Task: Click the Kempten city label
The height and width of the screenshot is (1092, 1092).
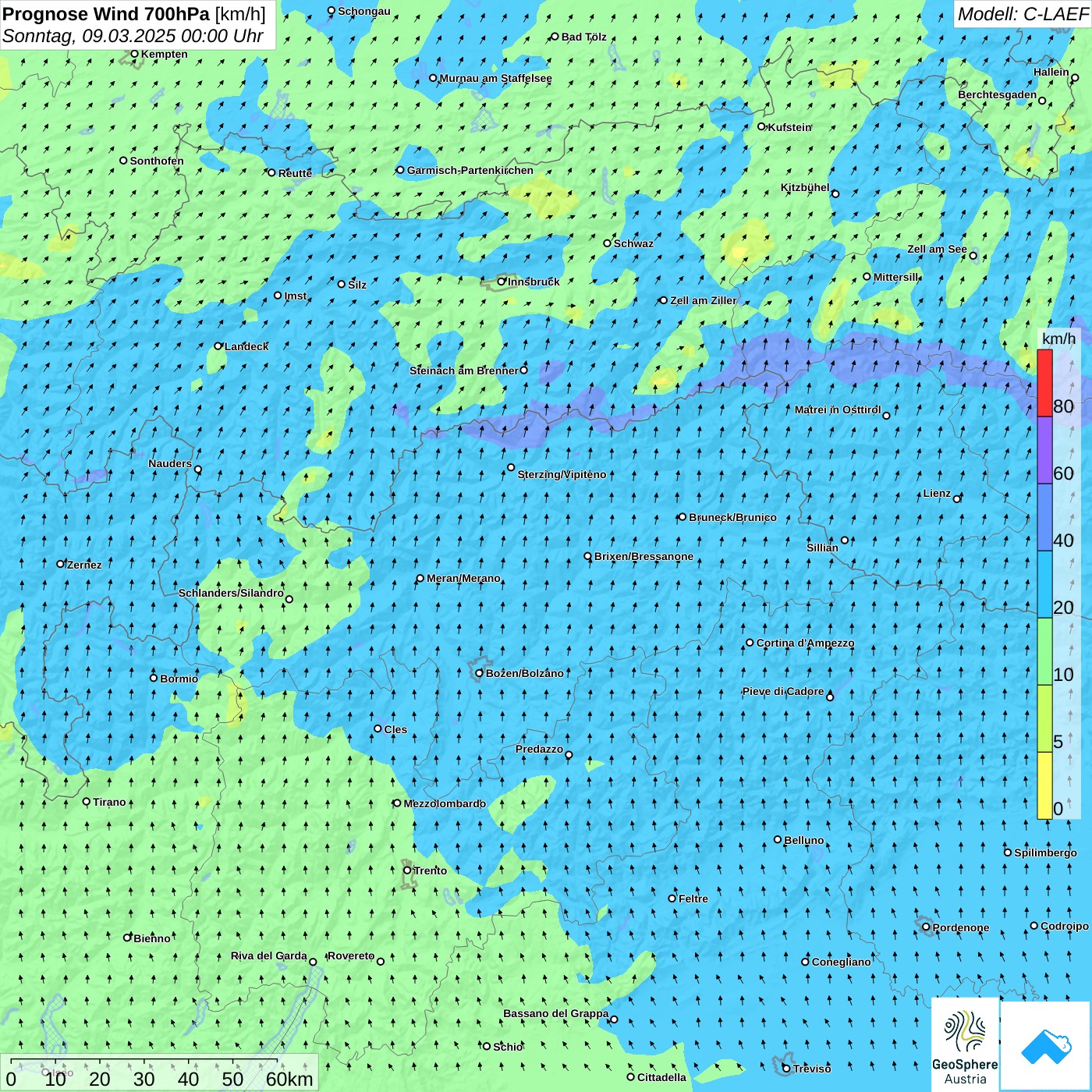Action: tap(164, 54)
